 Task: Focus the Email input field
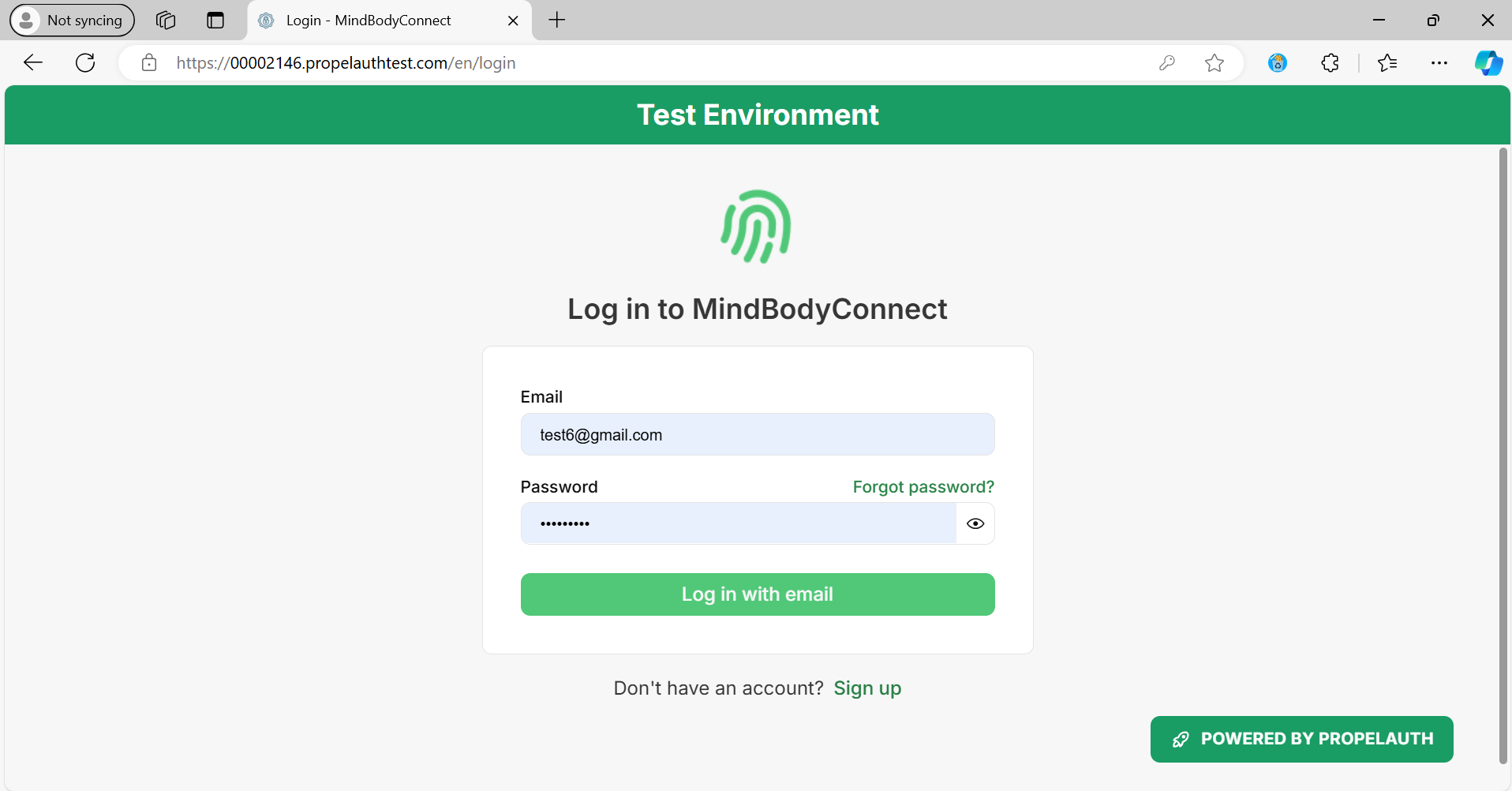point(758,434)
